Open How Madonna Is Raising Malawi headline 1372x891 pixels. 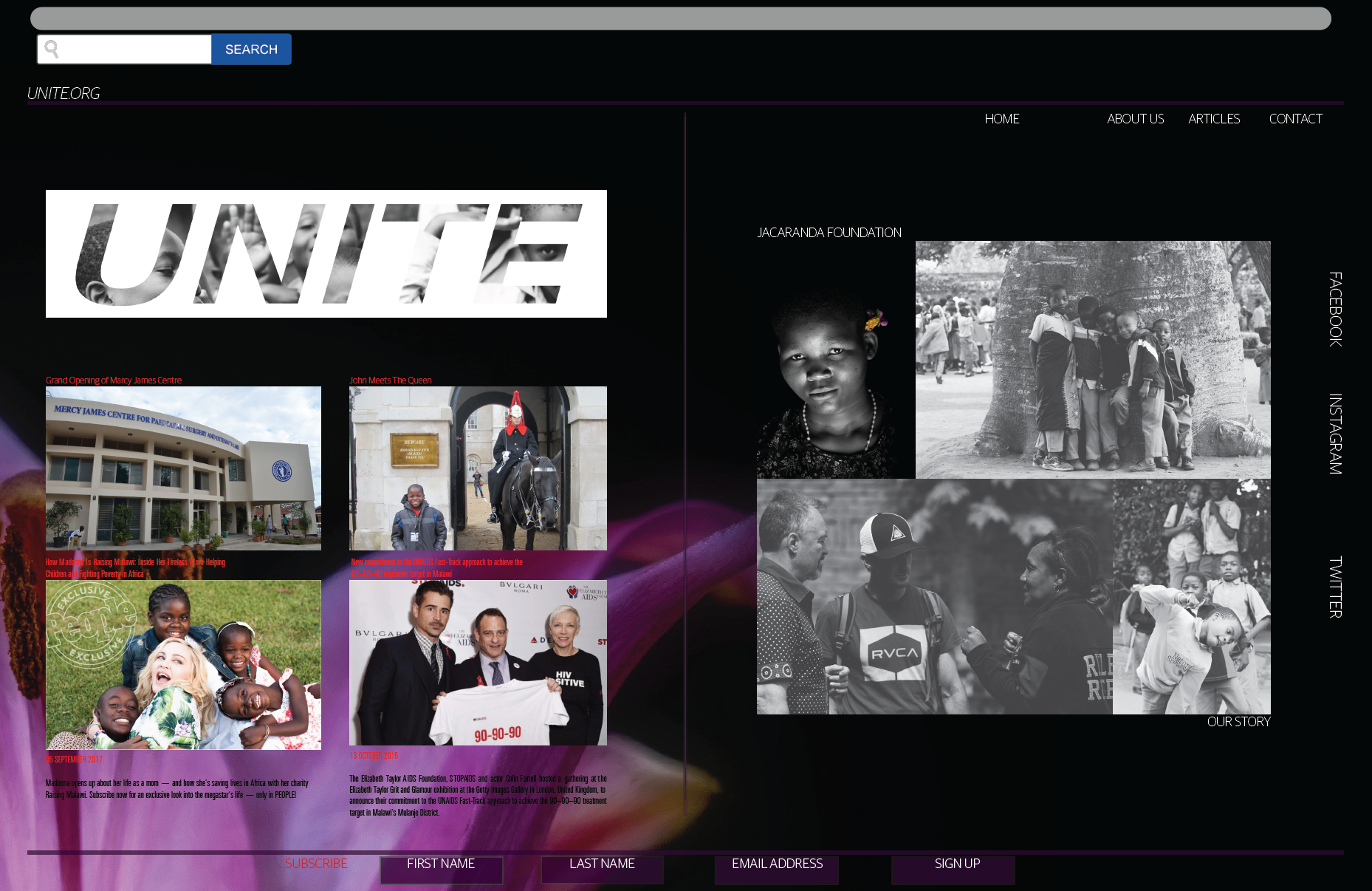click(135, 568)
